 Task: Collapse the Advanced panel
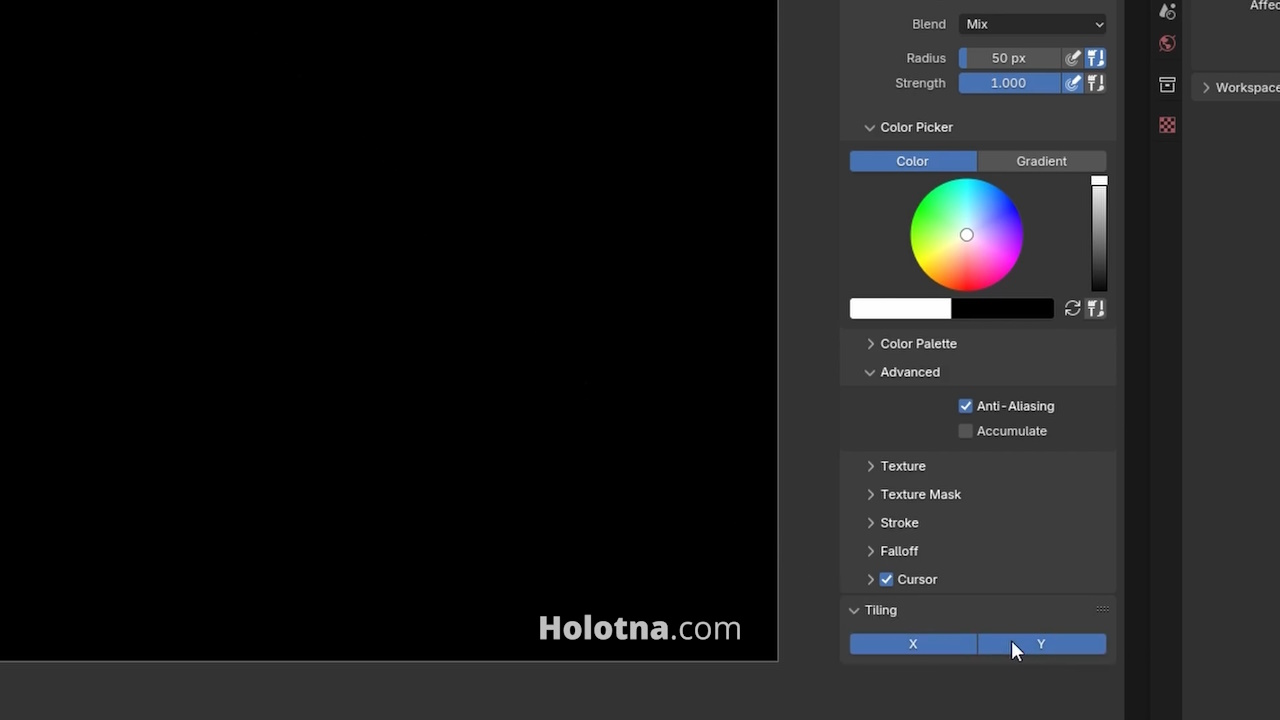click(870, 372)
